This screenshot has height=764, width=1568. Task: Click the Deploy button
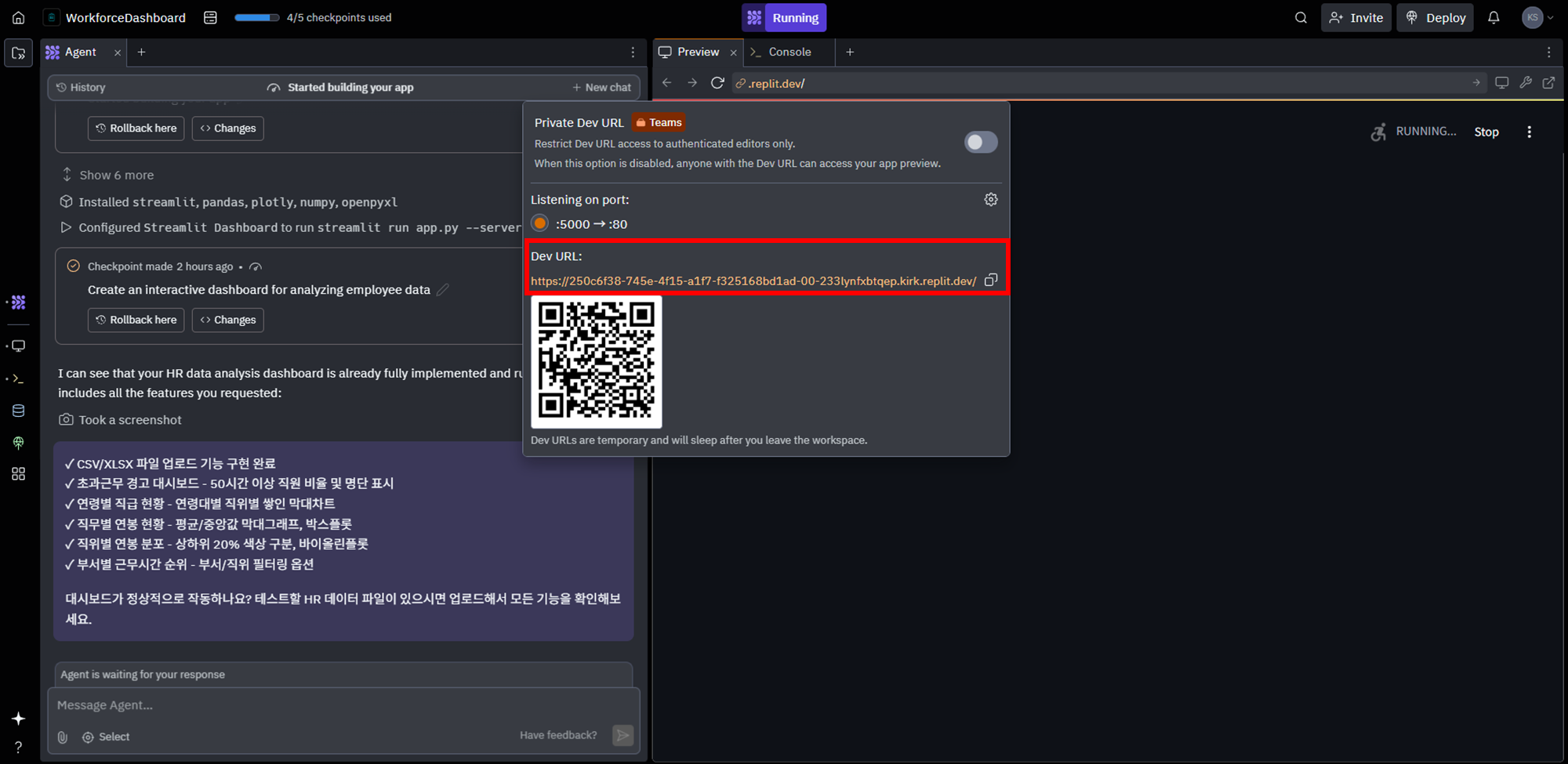coord(1436,17)
